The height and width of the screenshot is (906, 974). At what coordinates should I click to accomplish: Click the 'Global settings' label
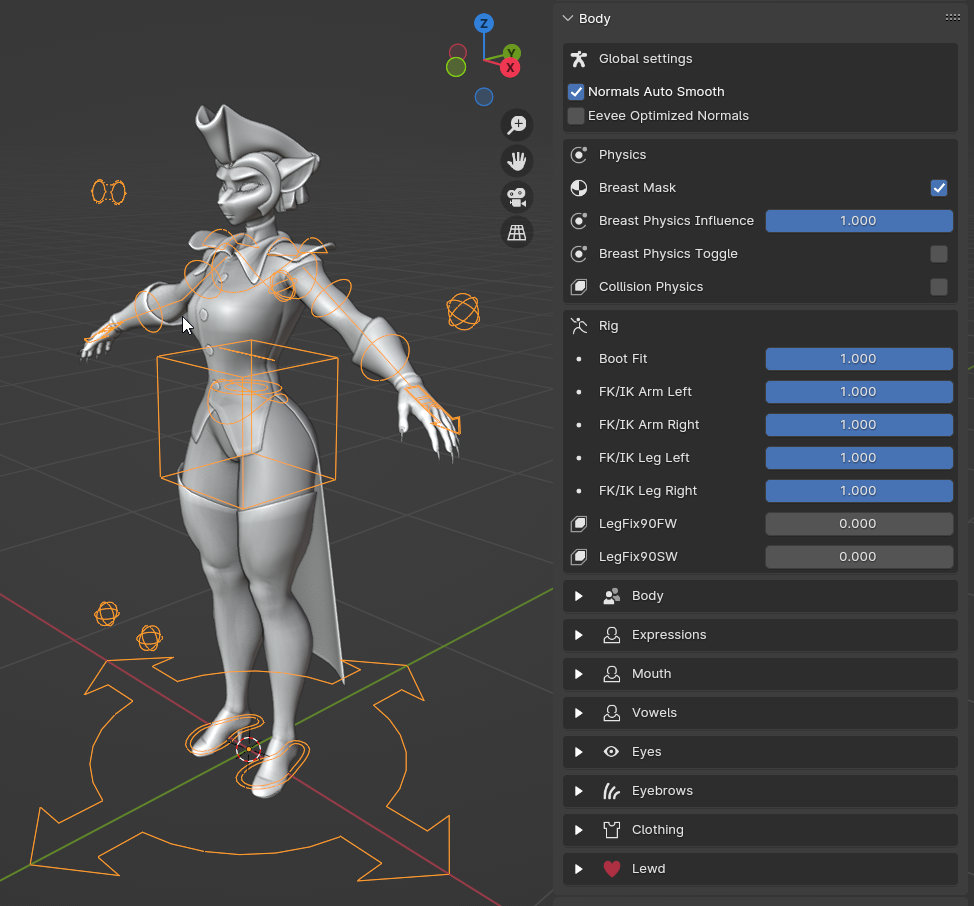point(645,59)
